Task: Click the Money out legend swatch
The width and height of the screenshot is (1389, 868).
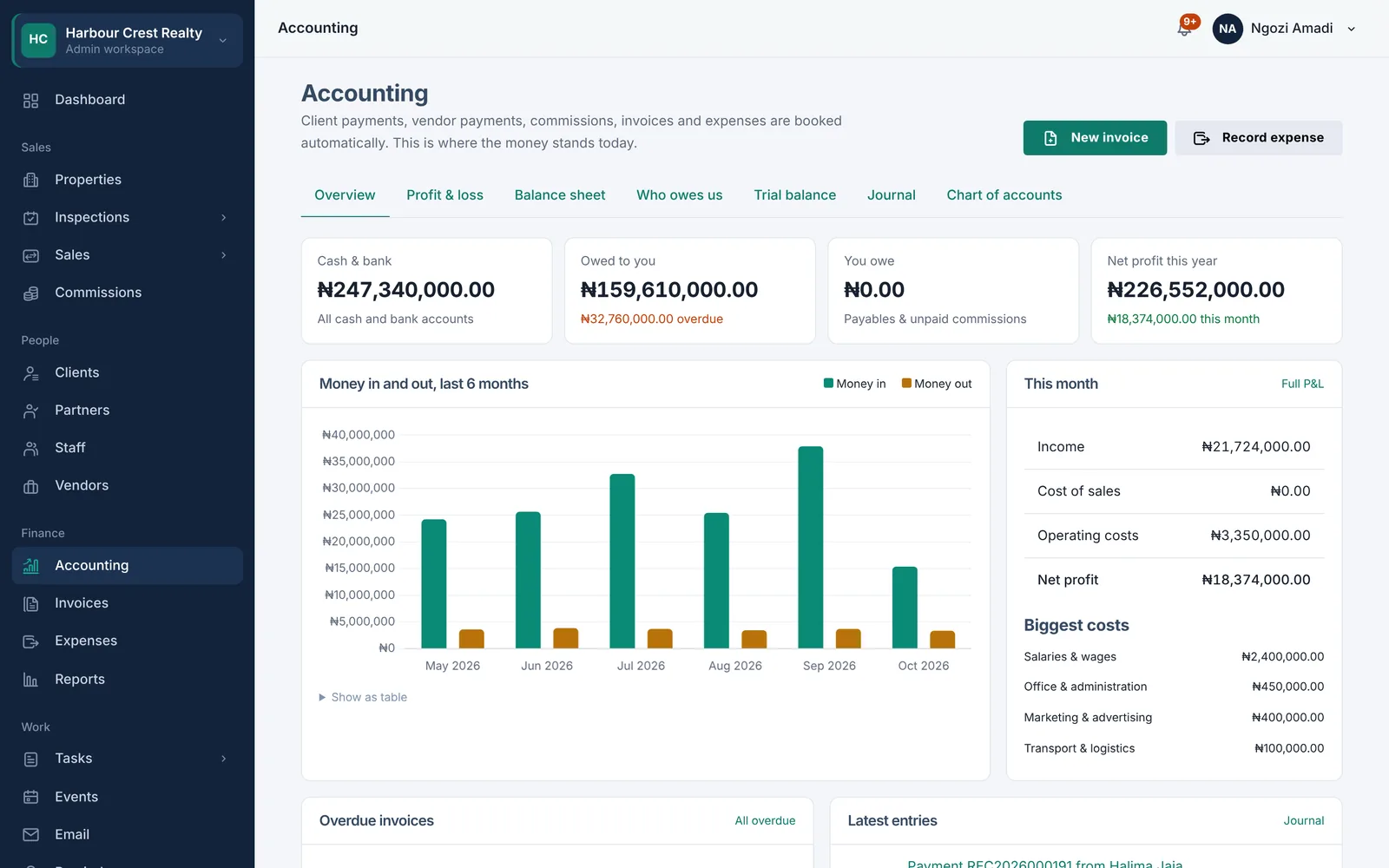Action: [x=906, y=383]
